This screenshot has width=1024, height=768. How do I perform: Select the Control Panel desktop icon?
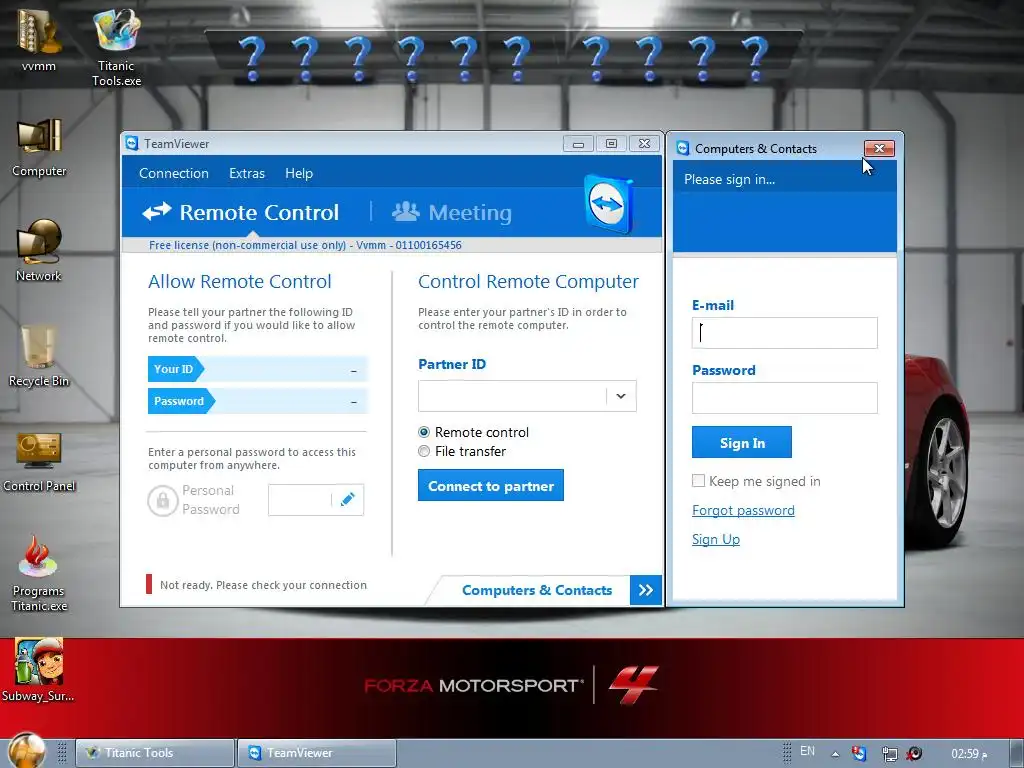[39, 462]
